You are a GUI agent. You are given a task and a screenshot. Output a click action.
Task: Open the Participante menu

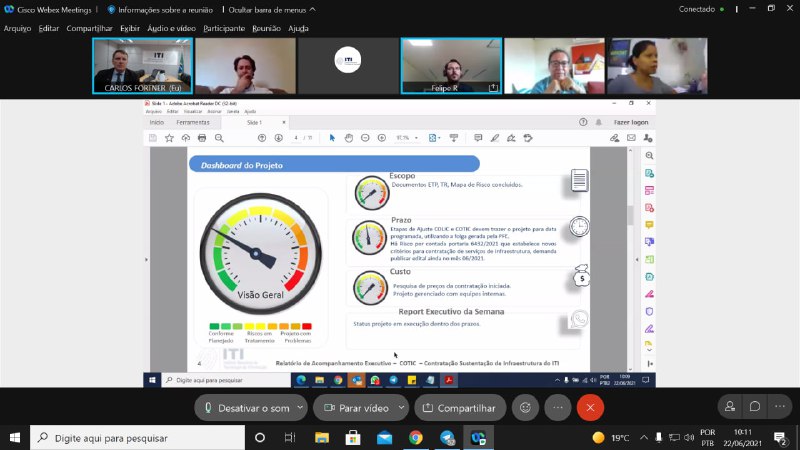(223, 28)
